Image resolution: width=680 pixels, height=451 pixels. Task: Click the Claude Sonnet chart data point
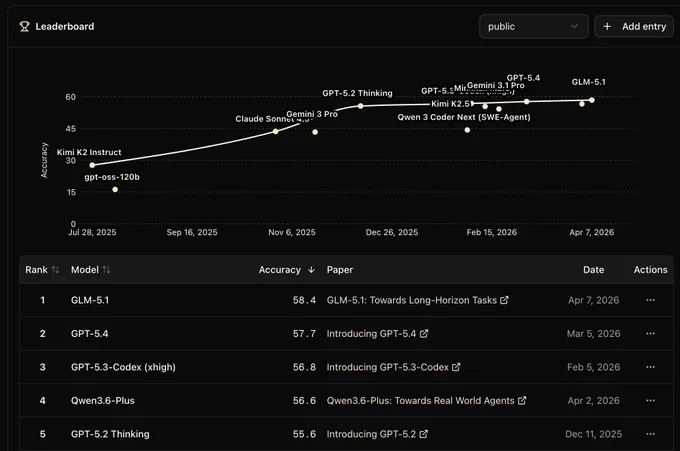[x=275, y=131]
